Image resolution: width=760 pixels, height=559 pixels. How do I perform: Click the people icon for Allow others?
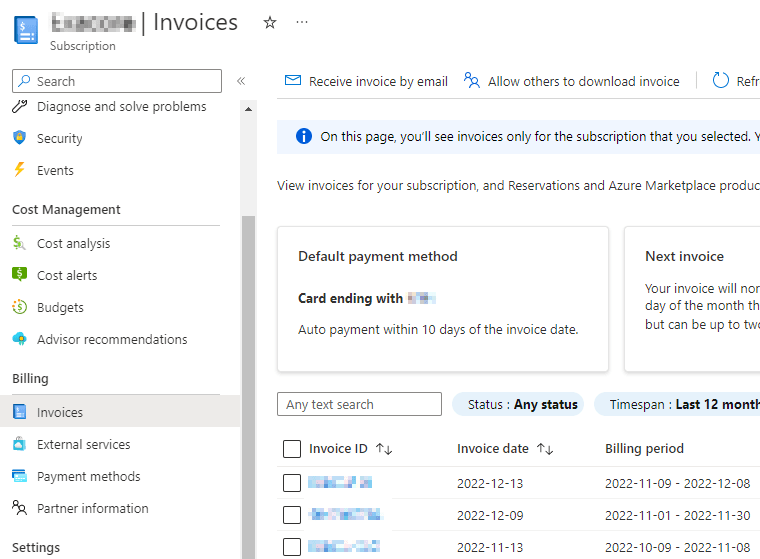pyautogui.click(x=472, y=80)
